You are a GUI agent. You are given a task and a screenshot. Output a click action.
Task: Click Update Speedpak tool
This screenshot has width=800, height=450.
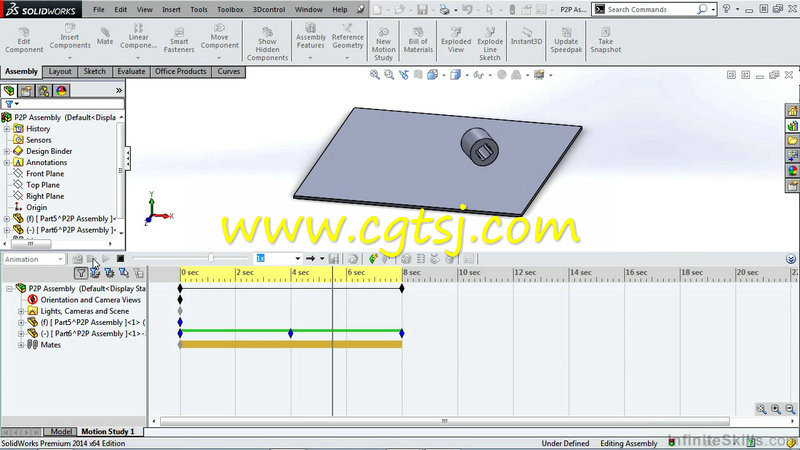(x=566, y=40)
